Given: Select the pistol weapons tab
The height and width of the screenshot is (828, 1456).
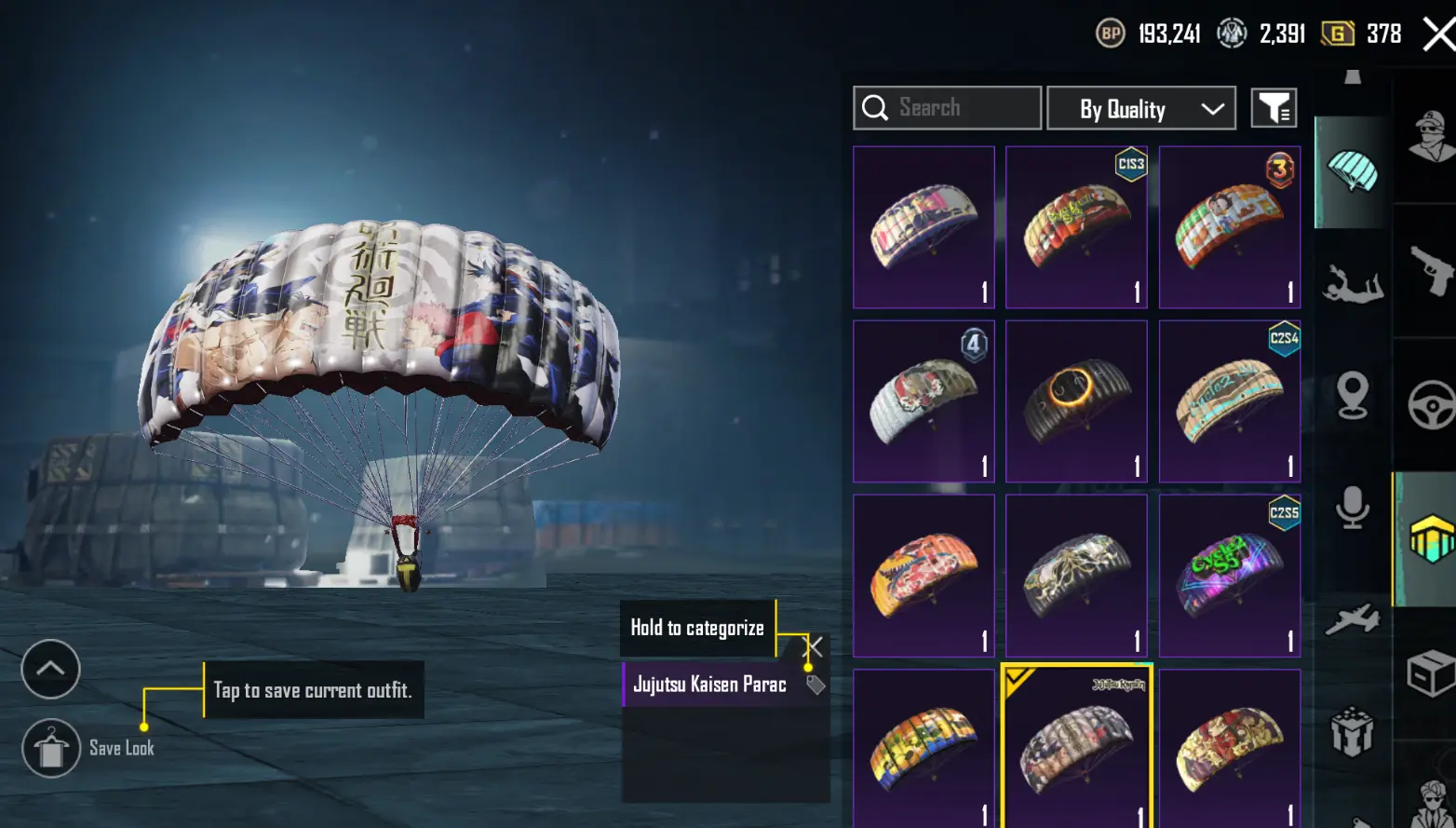Looking at the screenshot, I should click(x=1431, y=270).
